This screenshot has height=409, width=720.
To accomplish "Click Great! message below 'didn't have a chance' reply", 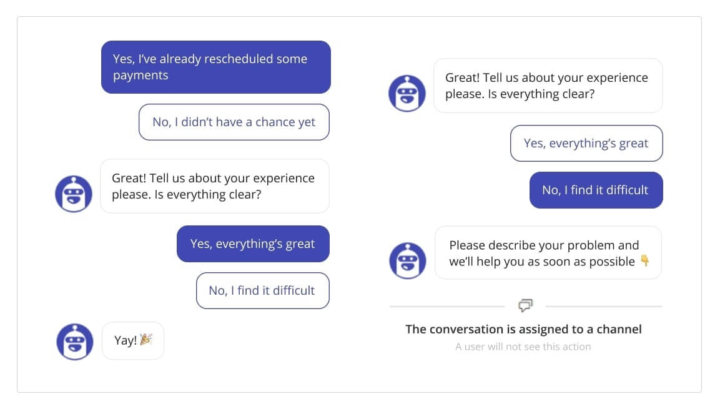I will 214,186.
